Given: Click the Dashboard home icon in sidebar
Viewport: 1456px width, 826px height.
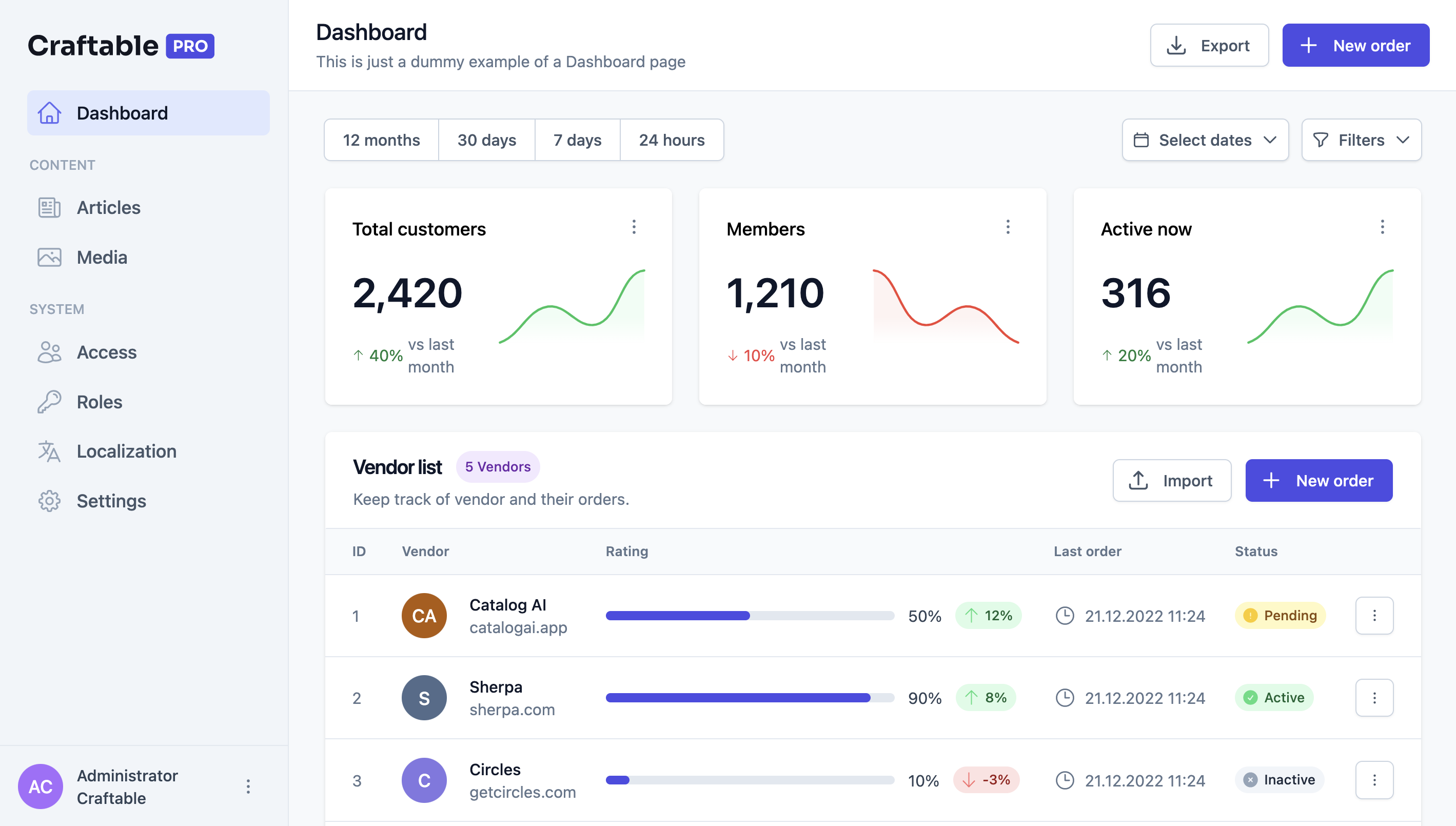Looking at the screenshot, I should click(49, 113).
